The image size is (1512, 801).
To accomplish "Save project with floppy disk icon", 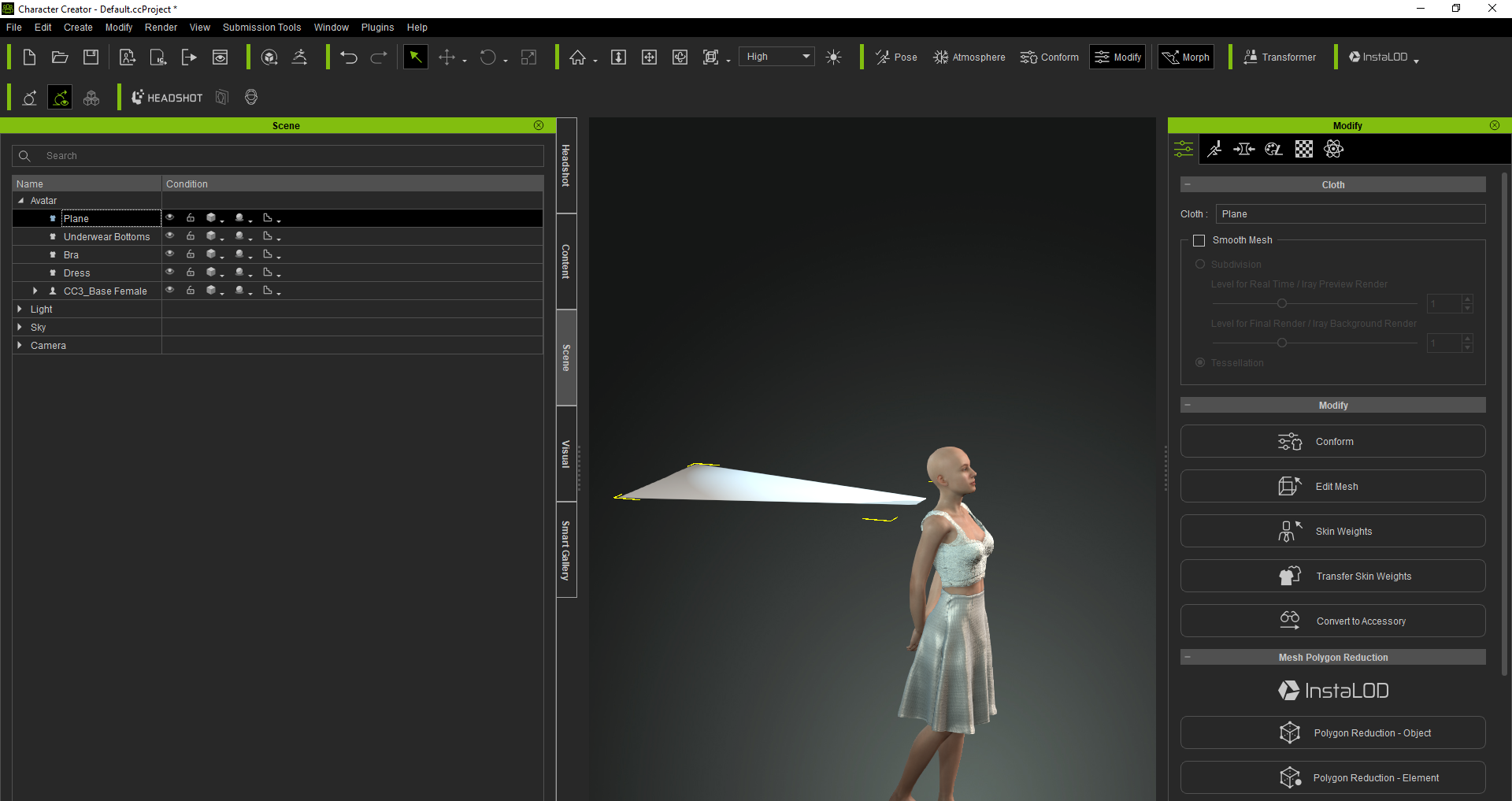I will (x=91, y=57).
